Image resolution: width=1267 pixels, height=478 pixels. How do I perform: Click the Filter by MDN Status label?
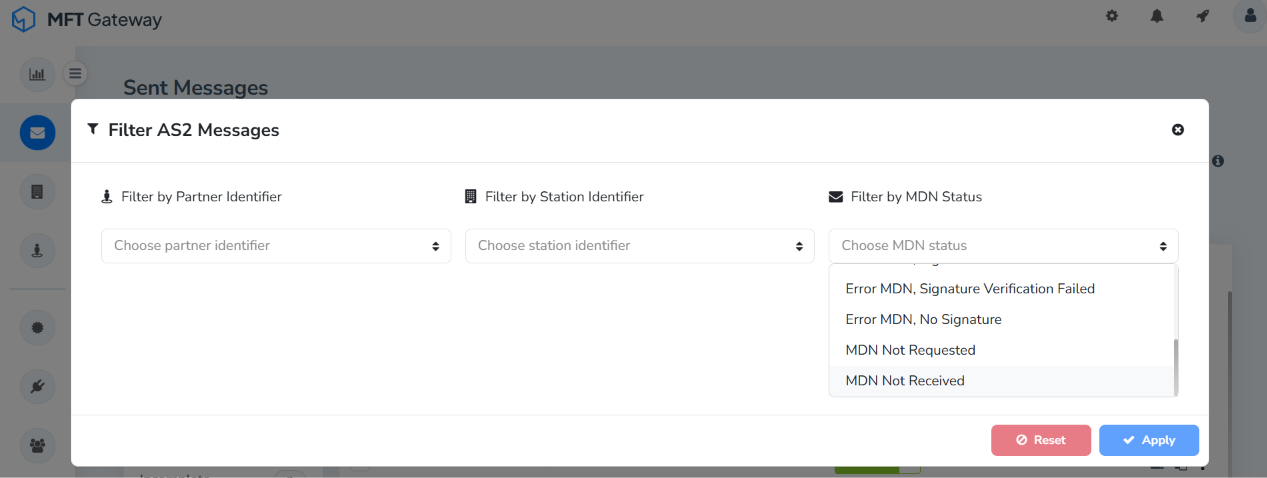click(x=916, y=197)
